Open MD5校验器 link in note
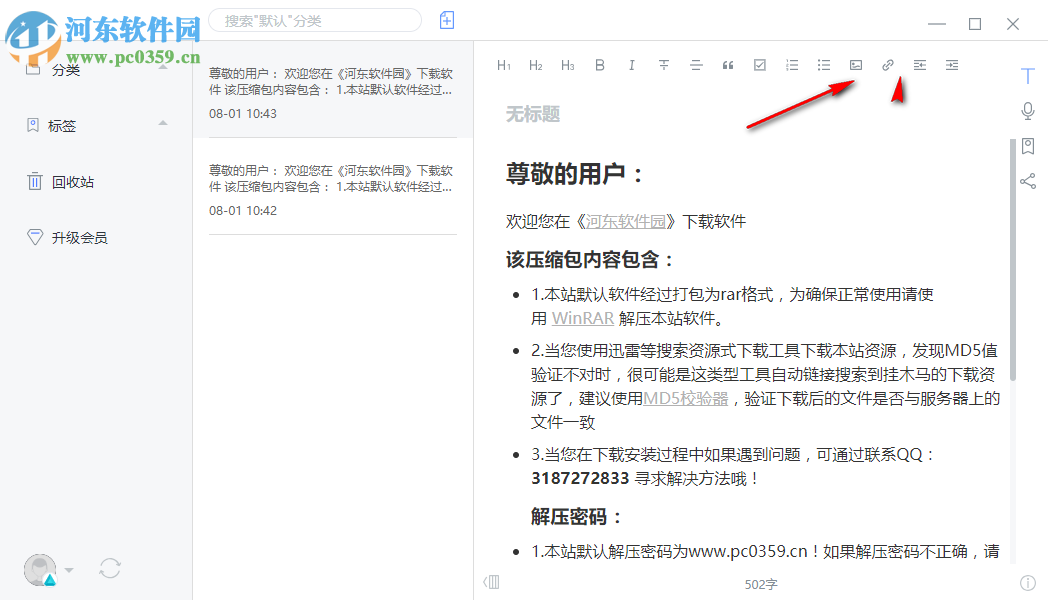The width and height of the screenshot is (1048, 600). point(686,398)
